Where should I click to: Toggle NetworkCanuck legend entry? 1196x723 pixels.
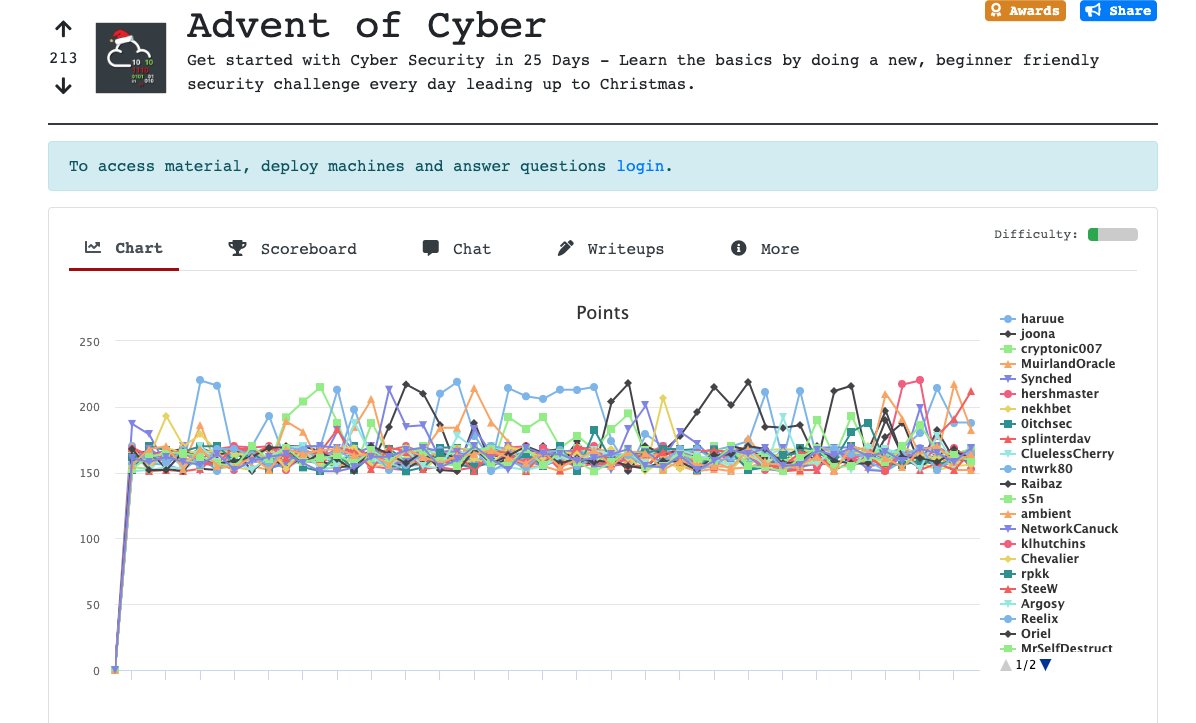[x=1059, y=529]
